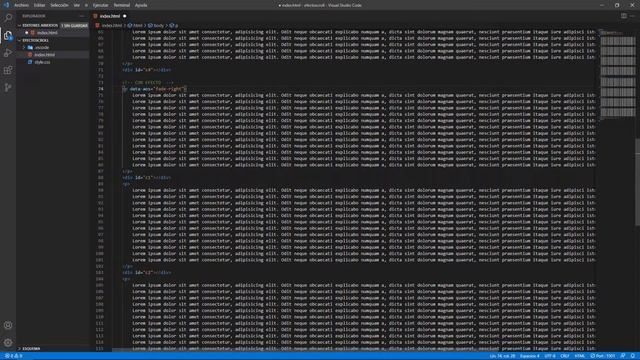Open the notifications bell in status bar
The height and width of the screenshot is (360, 640).
point(633,356)
